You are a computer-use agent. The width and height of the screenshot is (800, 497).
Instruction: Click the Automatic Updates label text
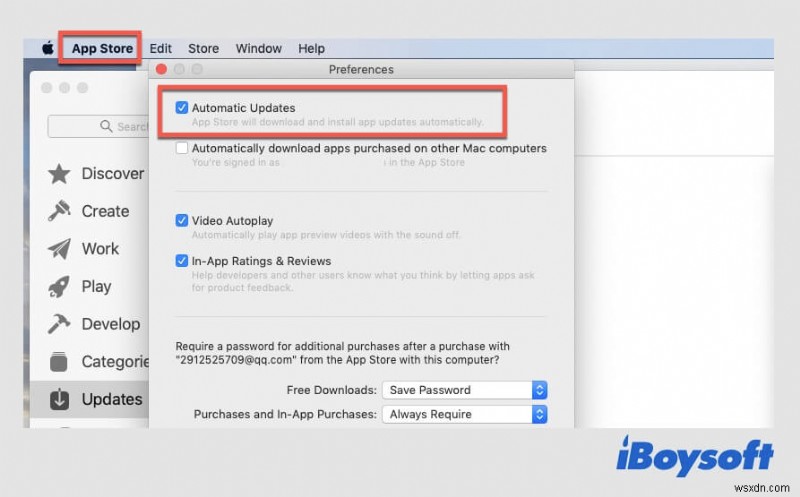coord(243,108)
